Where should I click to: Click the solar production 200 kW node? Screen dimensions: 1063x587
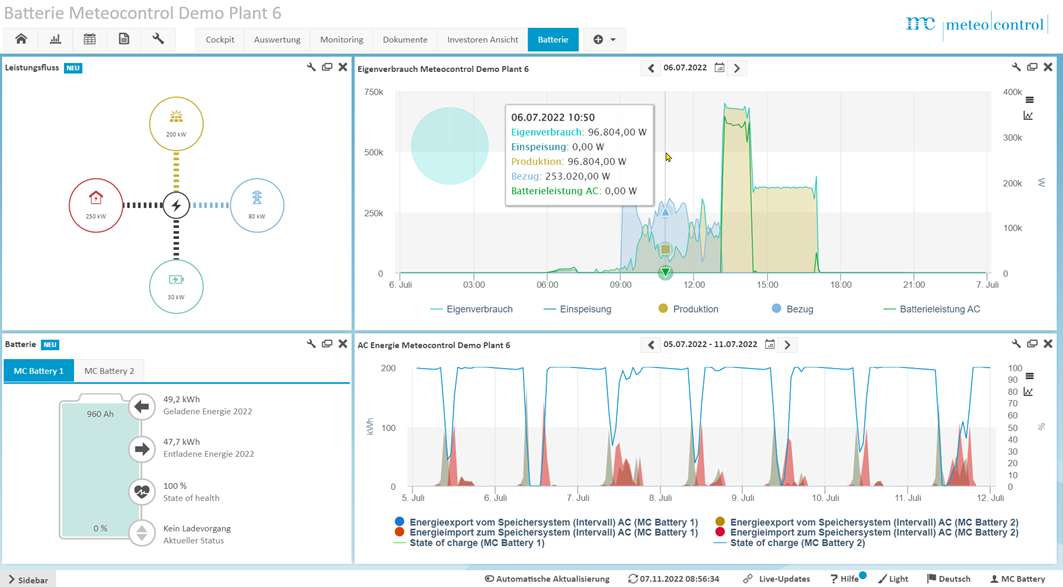click(176, 123)
